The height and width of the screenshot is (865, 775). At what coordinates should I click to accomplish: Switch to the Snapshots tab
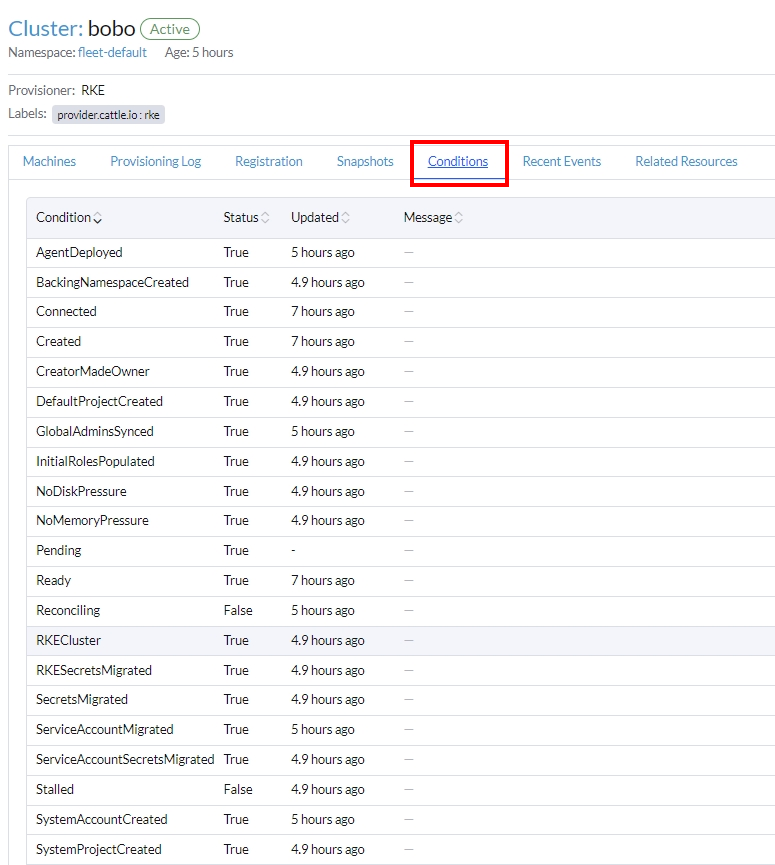pyautogui.click(x=365, y=162)
